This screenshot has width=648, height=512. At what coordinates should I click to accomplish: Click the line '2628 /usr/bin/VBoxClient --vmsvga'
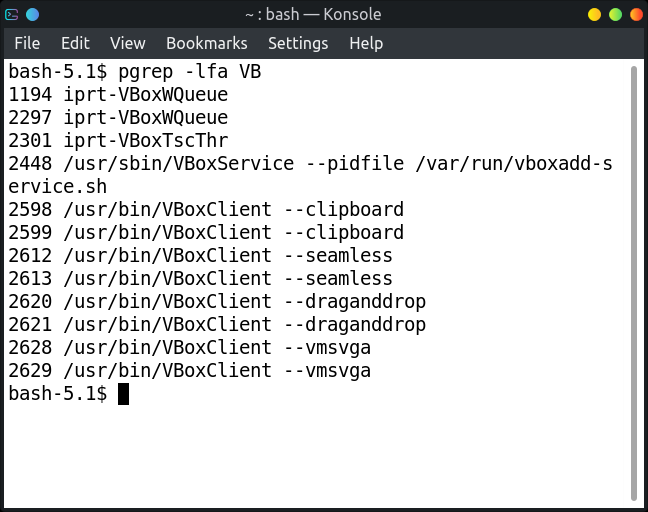click(x=190, y=348)
